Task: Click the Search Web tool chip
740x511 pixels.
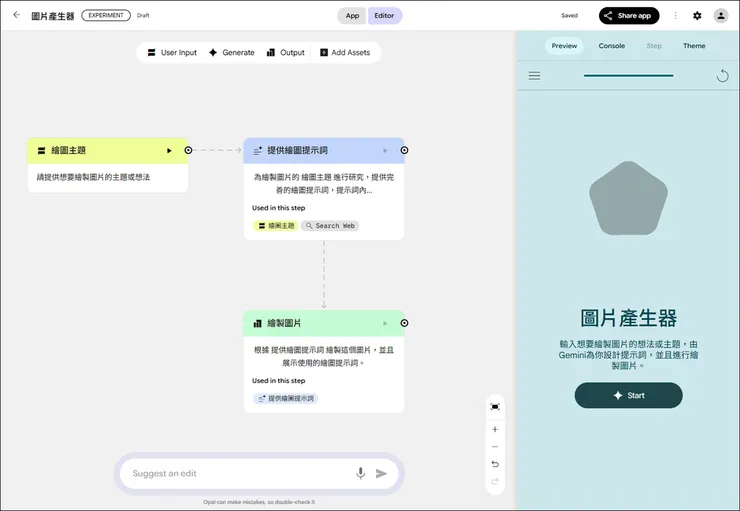Action: (330, 226)
